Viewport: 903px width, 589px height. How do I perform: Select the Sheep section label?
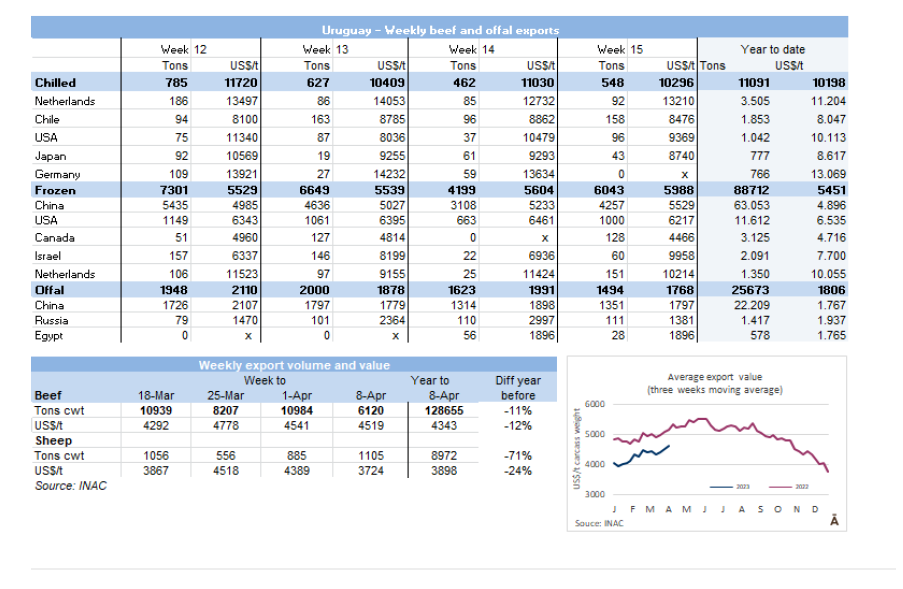tap(52, 440)
